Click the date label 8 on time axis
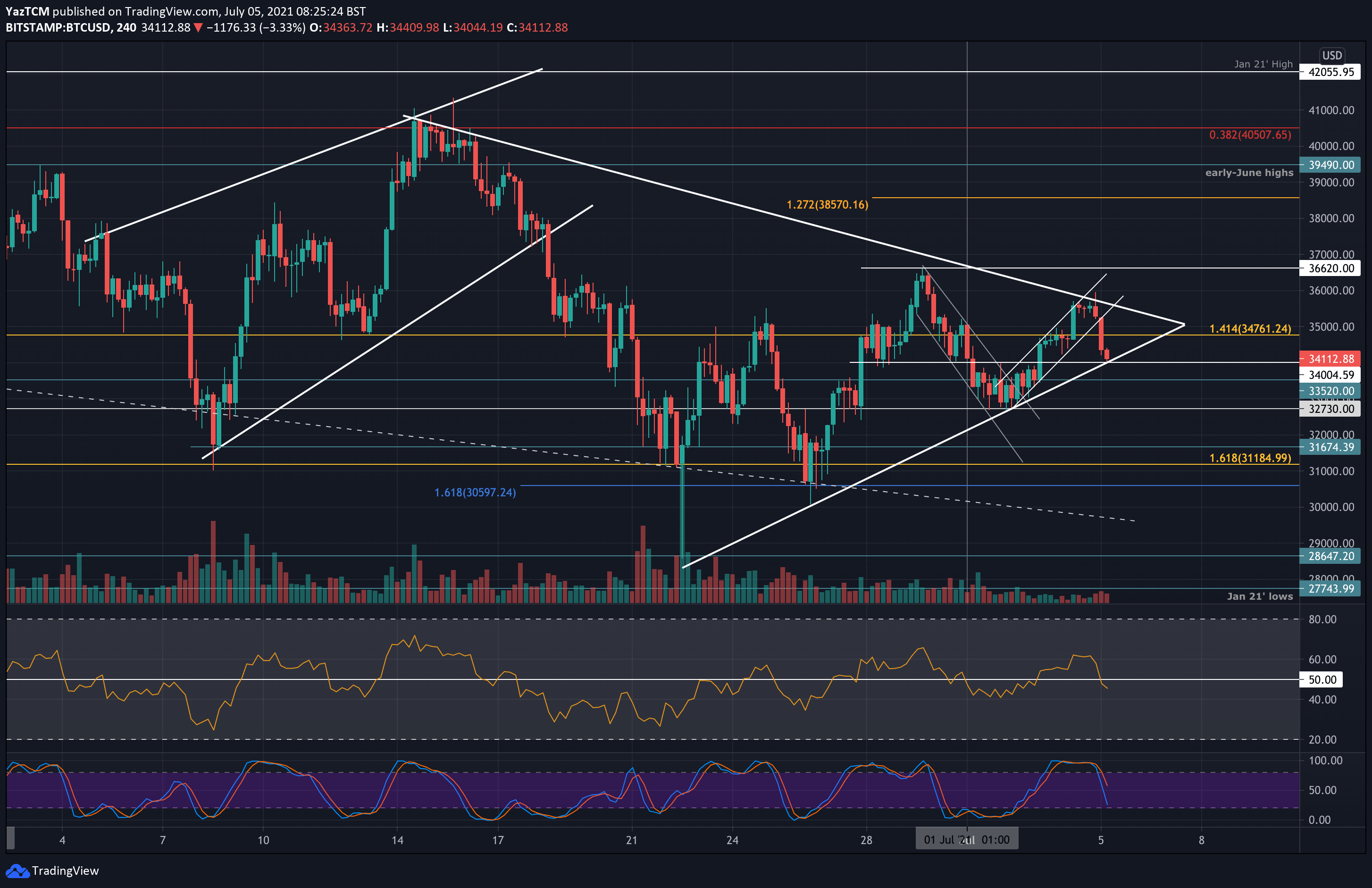This screenshot has height=888, width=1372. (1201, 840)
